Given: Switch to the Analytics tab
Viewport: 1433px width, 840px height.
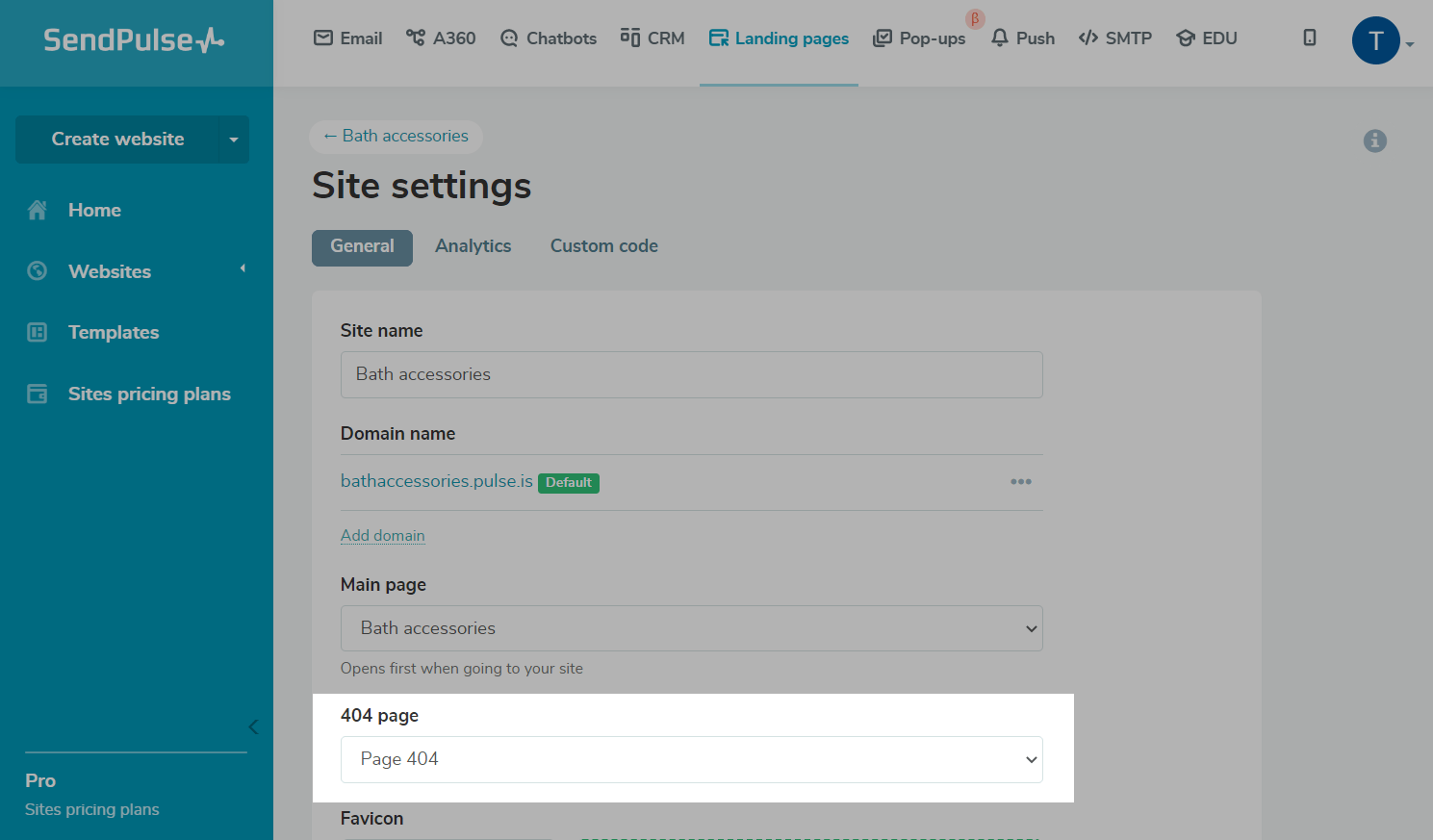Looking at the screenshot, I should click(473, 246).
